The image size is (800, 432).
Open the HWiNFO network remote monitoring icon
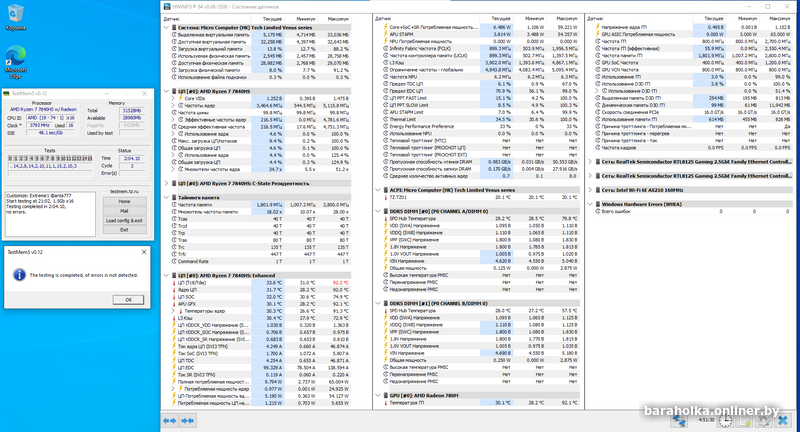(679, 421)
